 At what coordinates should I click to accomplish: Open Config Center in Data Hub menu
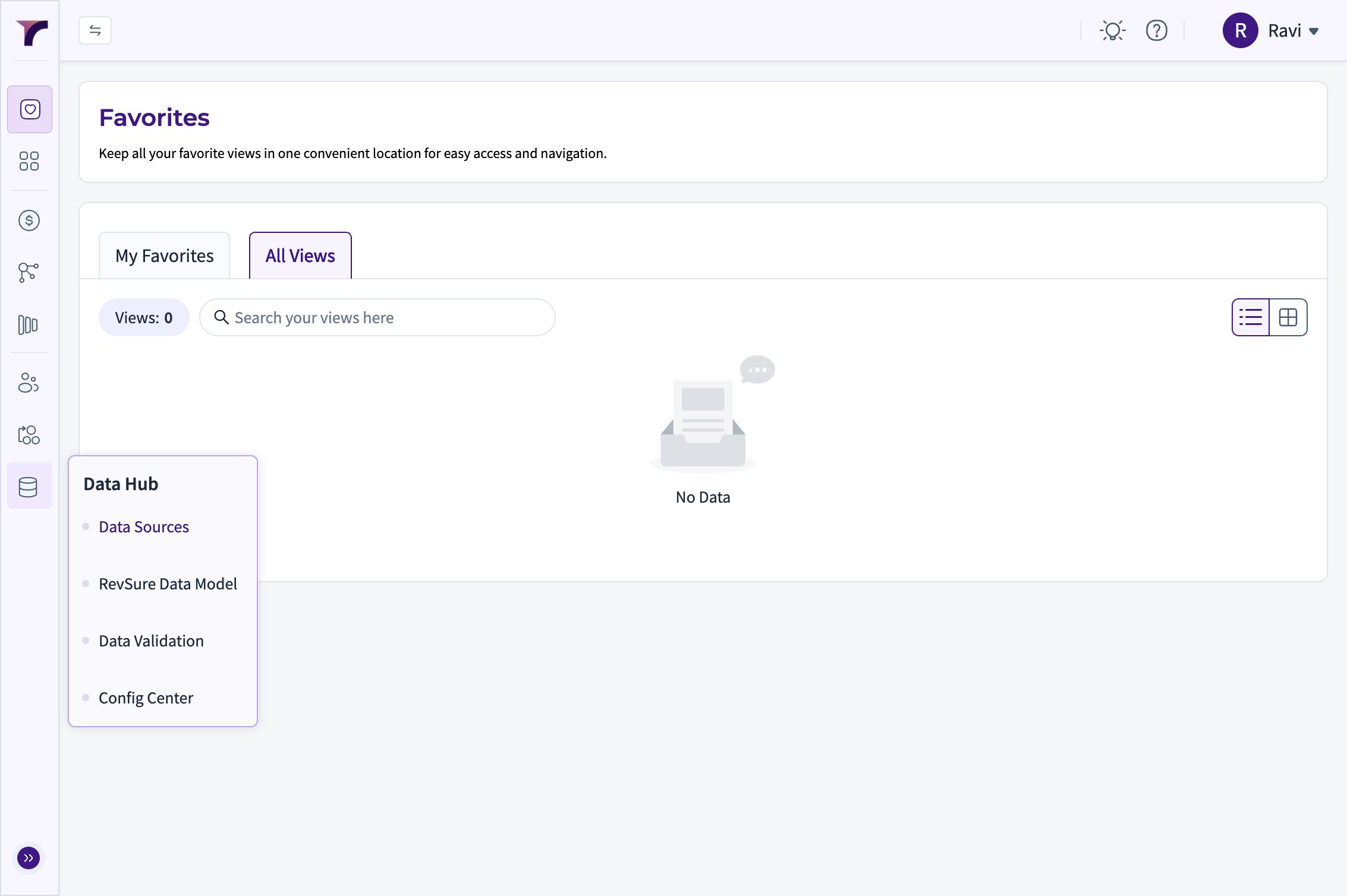tap(146, 698)
